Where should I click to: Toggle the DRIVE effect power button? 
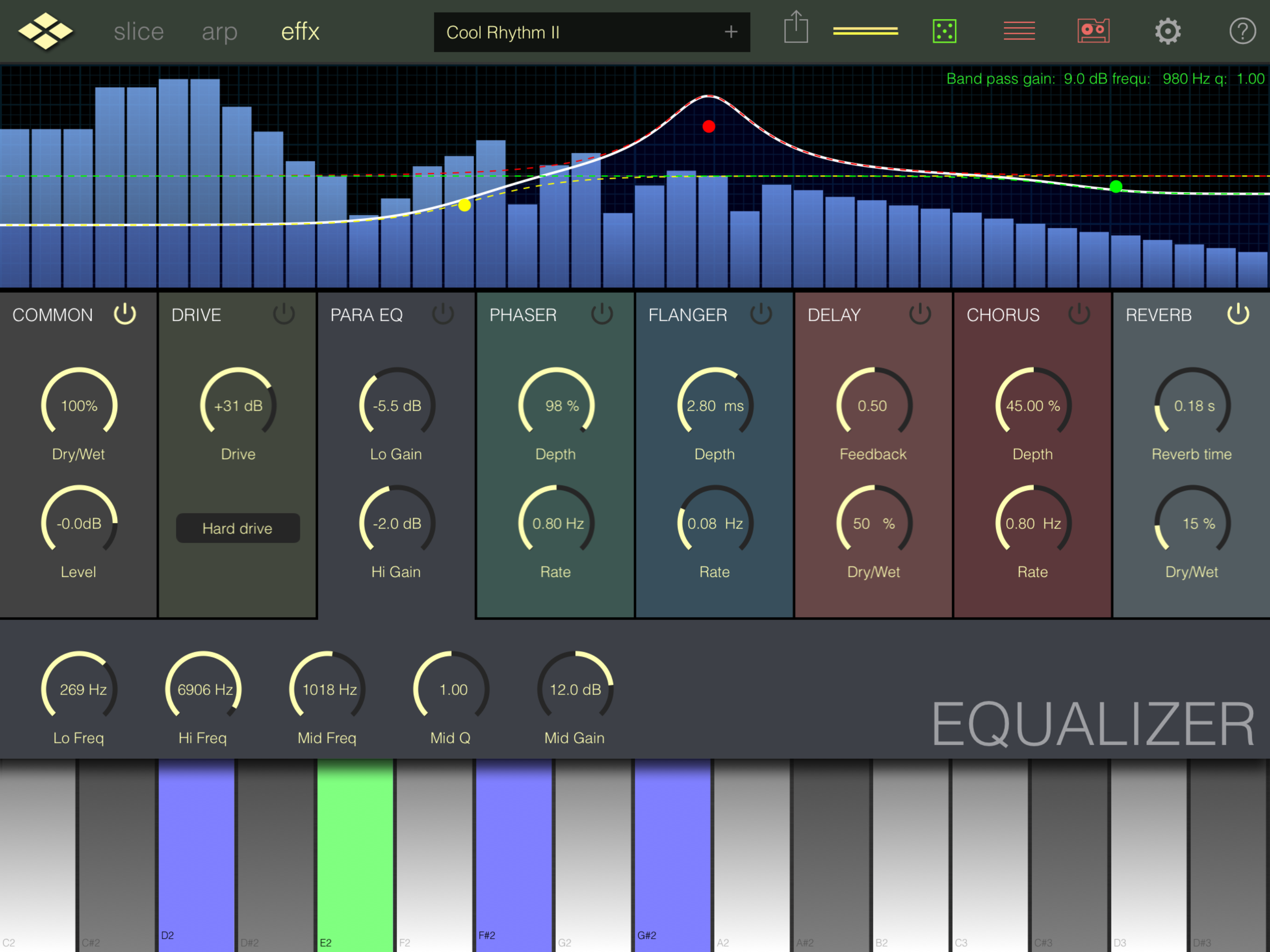click(x=284, y=314)
